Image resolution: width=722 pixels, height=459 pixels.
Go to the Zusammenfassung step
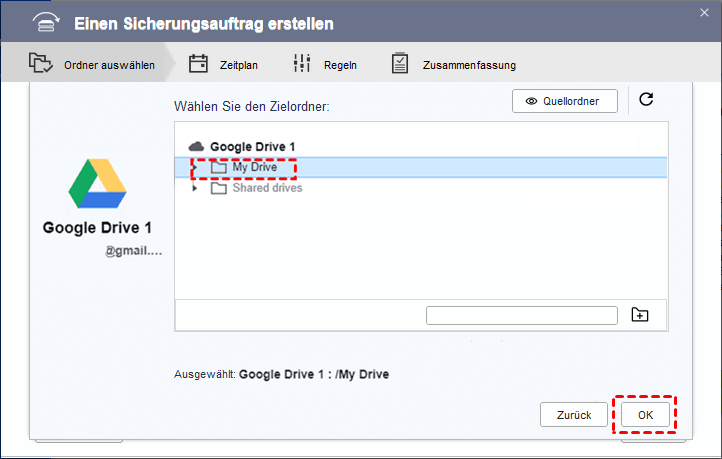click(x=466, y=65)
